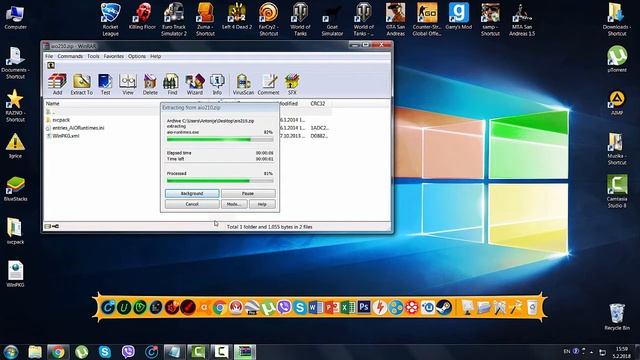Open File Explorer from the taskbar
Viewport: 640px width, 360px height.
pos(35,352)
